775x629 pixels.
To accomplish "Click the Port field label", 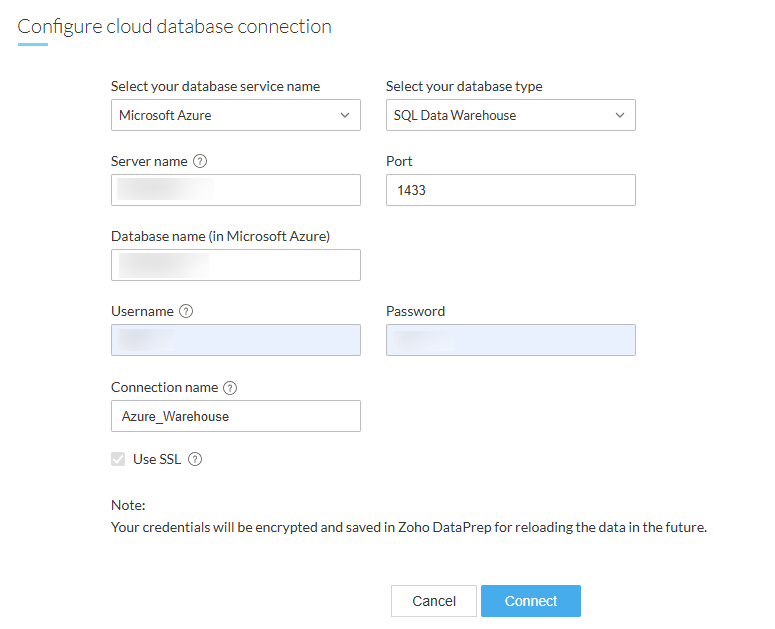I will (x=399, y=161).
